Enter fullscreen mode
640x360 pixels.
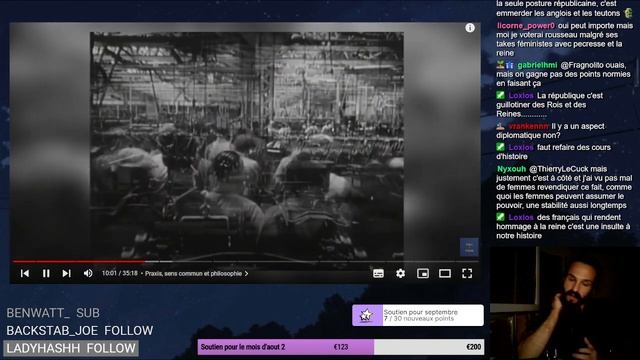click(467, 273)
